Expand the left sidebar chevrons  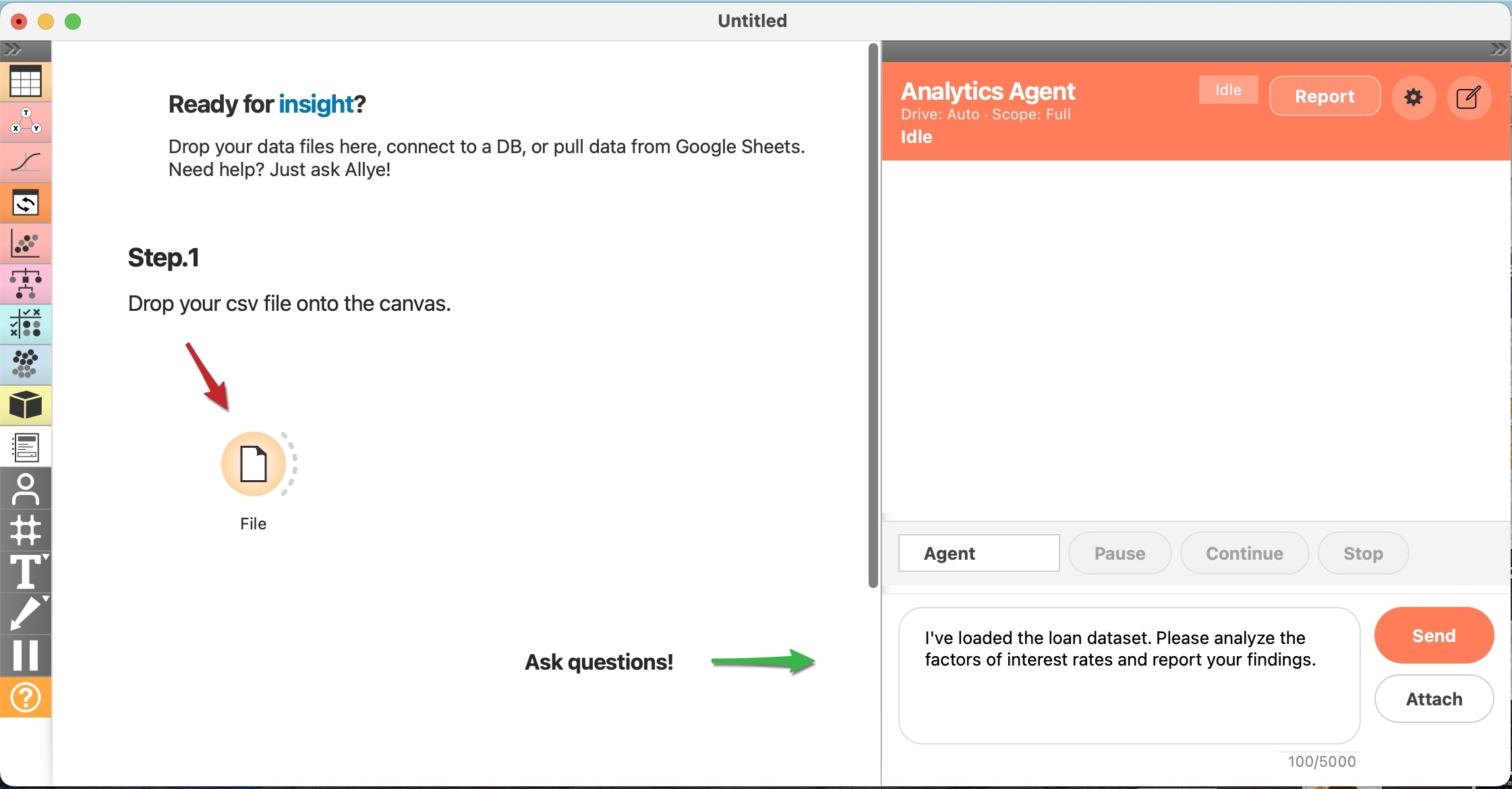13,49
